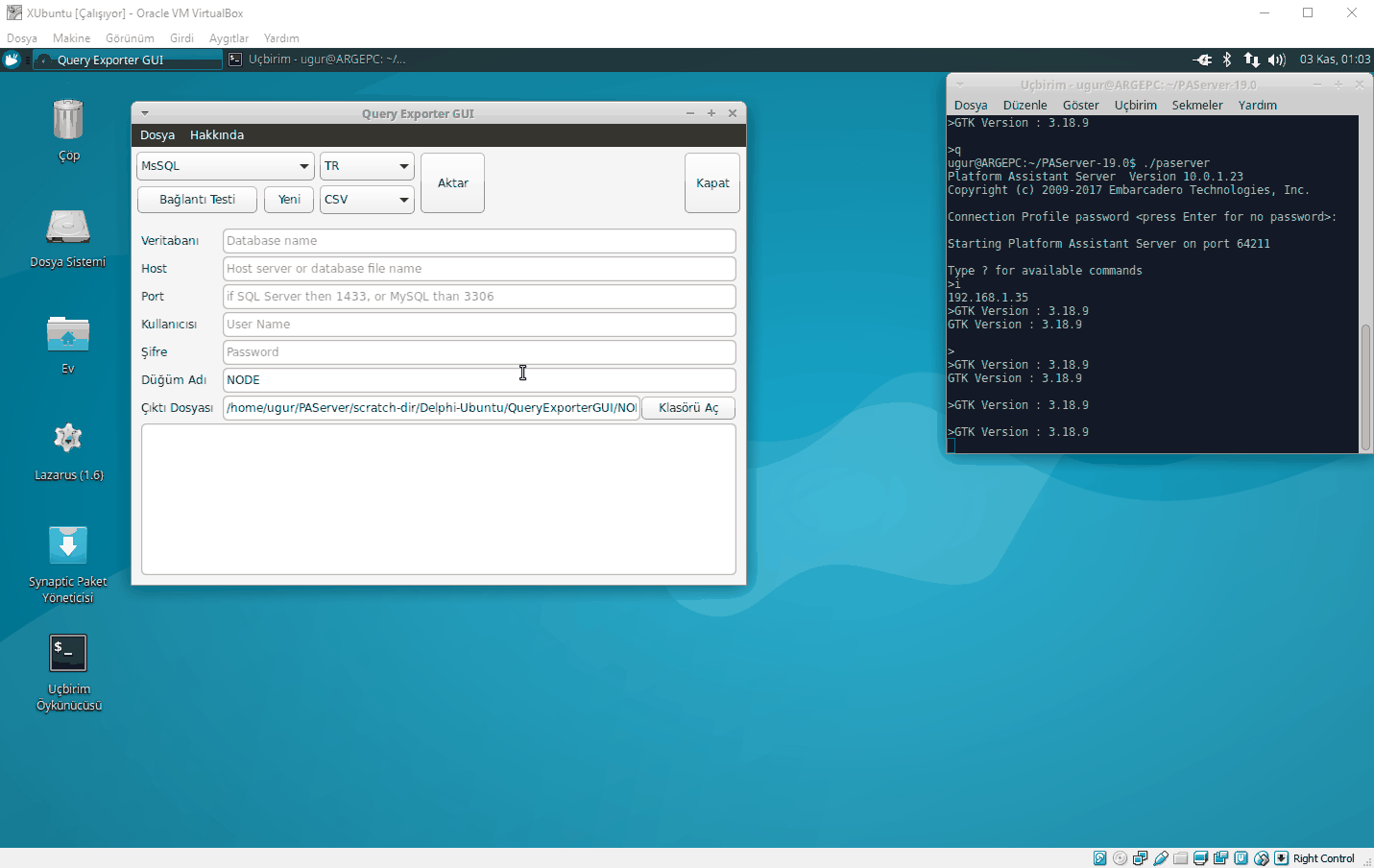
Task: Open the TR language dropdown
Action: pyautogui.click(x=367, y=166)
